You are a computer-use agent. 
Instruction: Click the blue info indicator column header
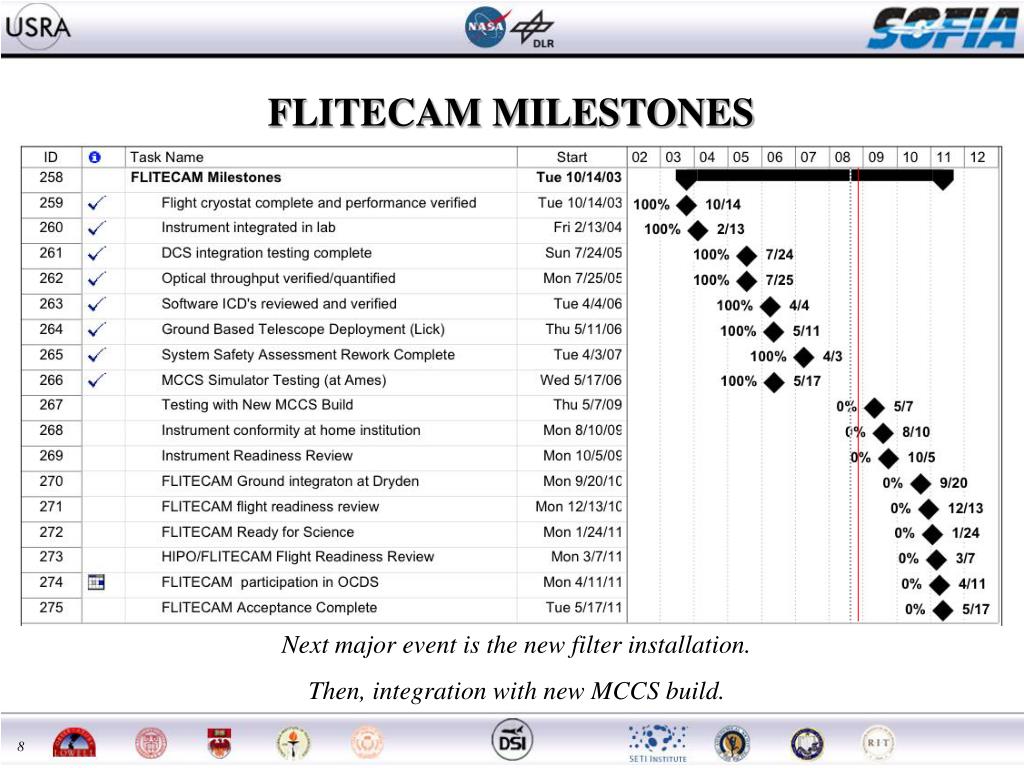pyautogui.click(x=95, y=157)
